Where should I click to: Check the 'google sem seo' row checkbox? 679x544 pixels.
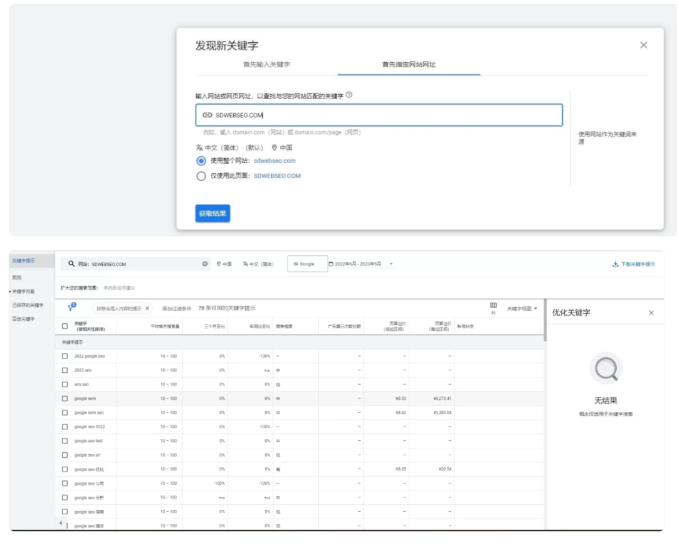click(x=65, y=413)
